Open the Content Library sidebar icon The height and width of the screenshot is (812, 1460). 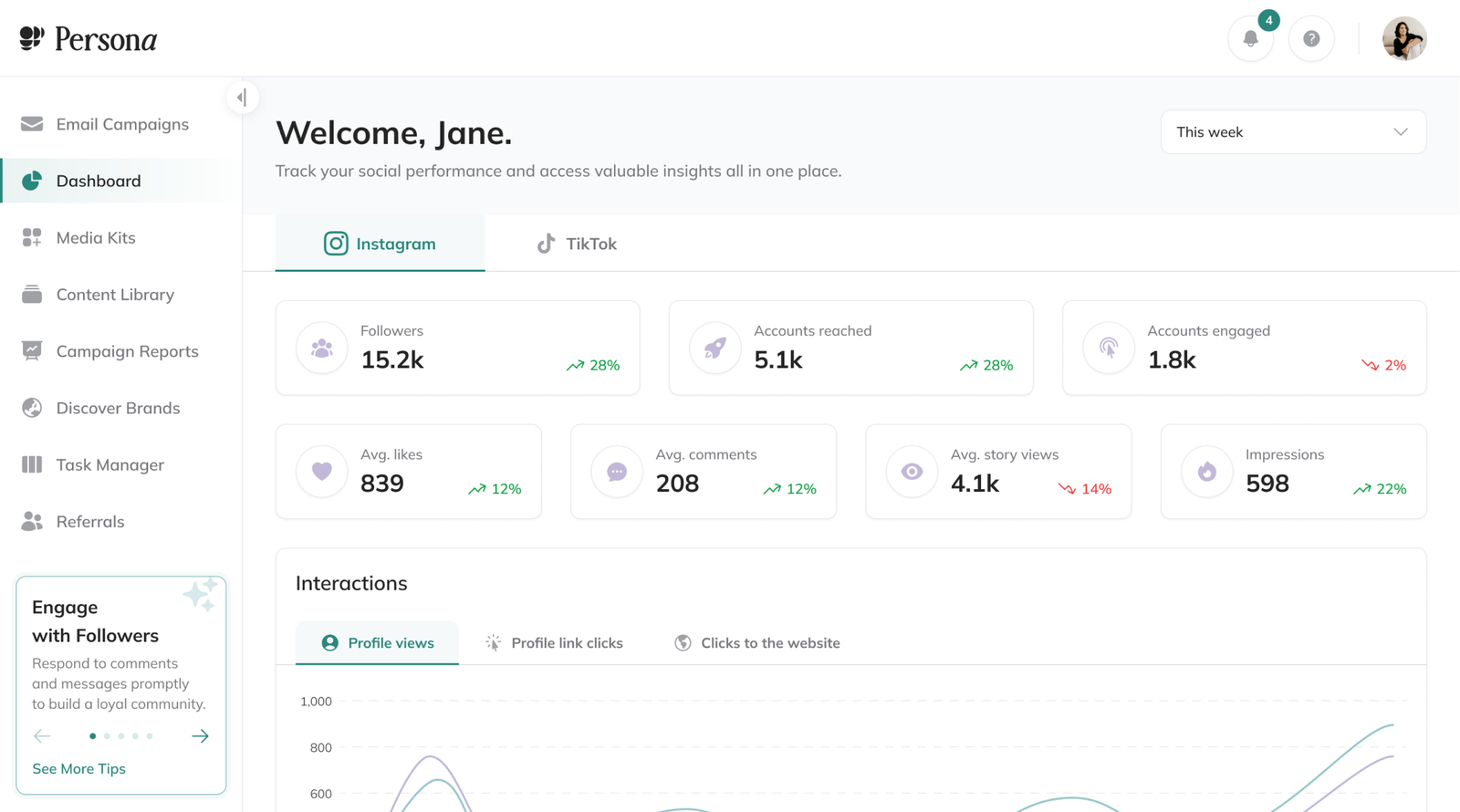32,295
